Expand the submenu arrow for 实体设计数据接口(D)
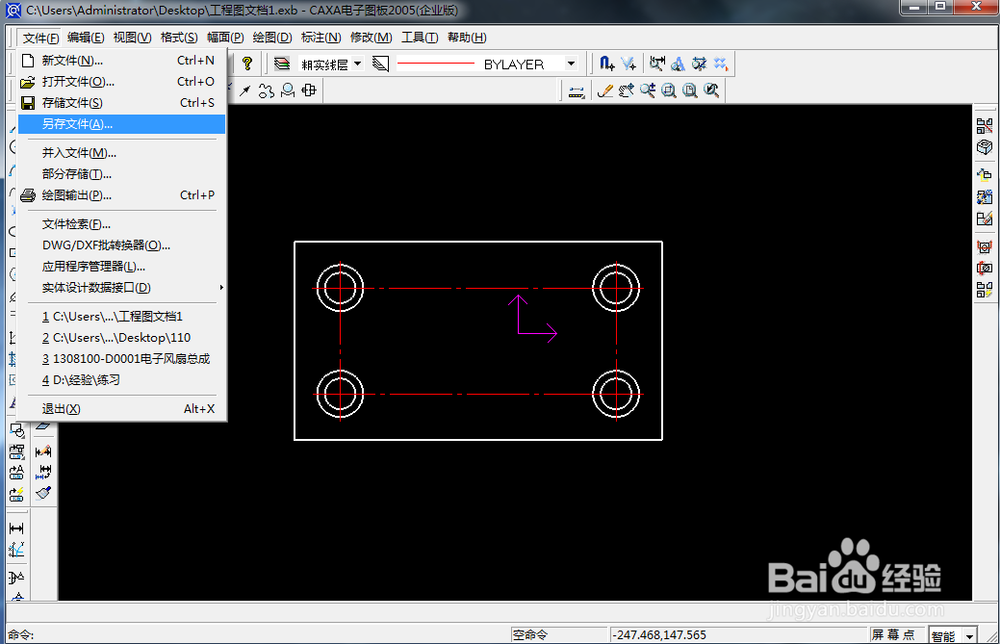Image resolution: width=1000 pixels, height=644 pixels. click(x=221, y=288)
